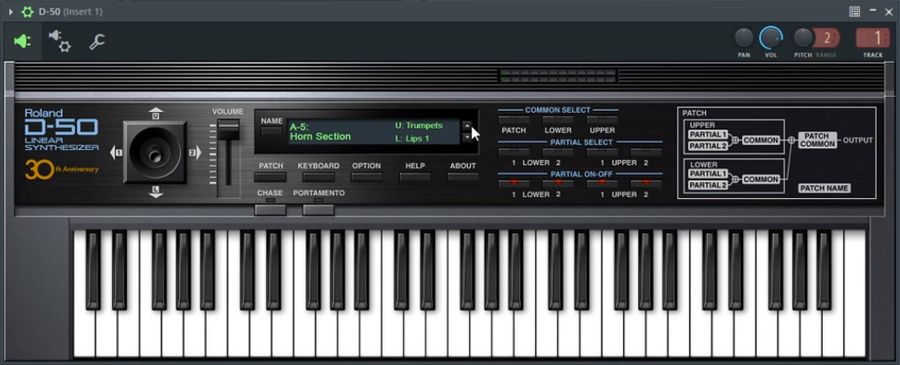This screenshot has width=900, height=365.
Task: Push joystick down arrow marked L
Action: 156,192
